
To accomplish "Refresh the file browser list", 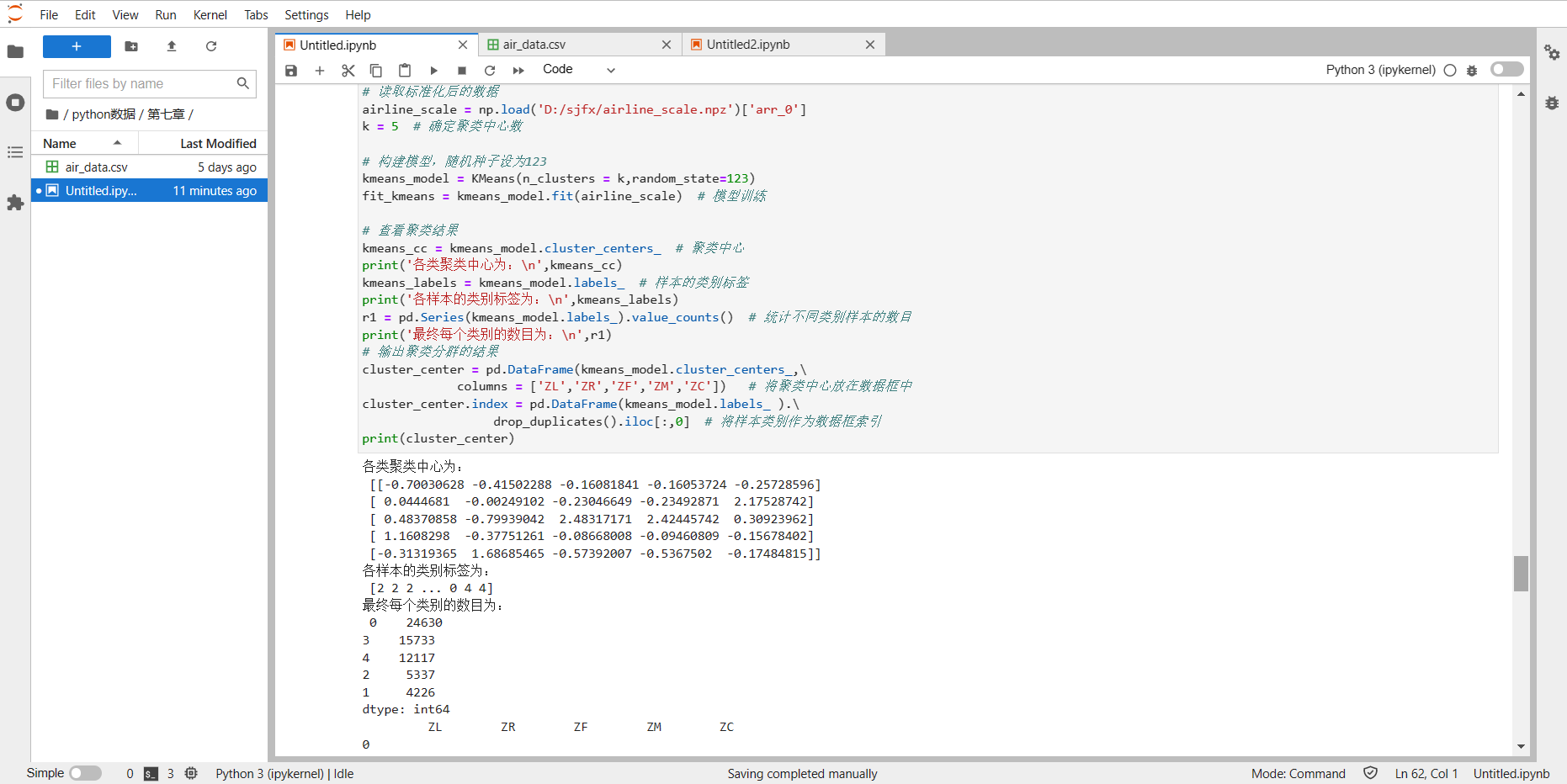I will click(211, 46).
